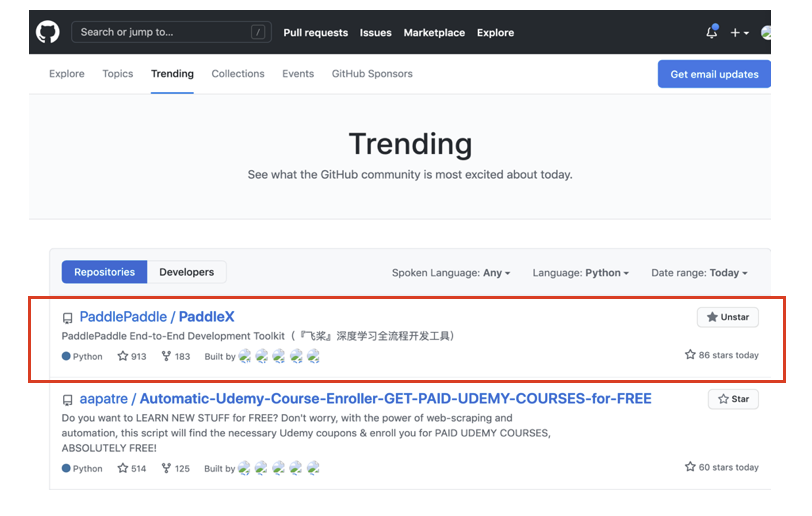The height and width of the screenshot is (516, 812).
Task: Open notifications bell icon
Action: (712, 32)
